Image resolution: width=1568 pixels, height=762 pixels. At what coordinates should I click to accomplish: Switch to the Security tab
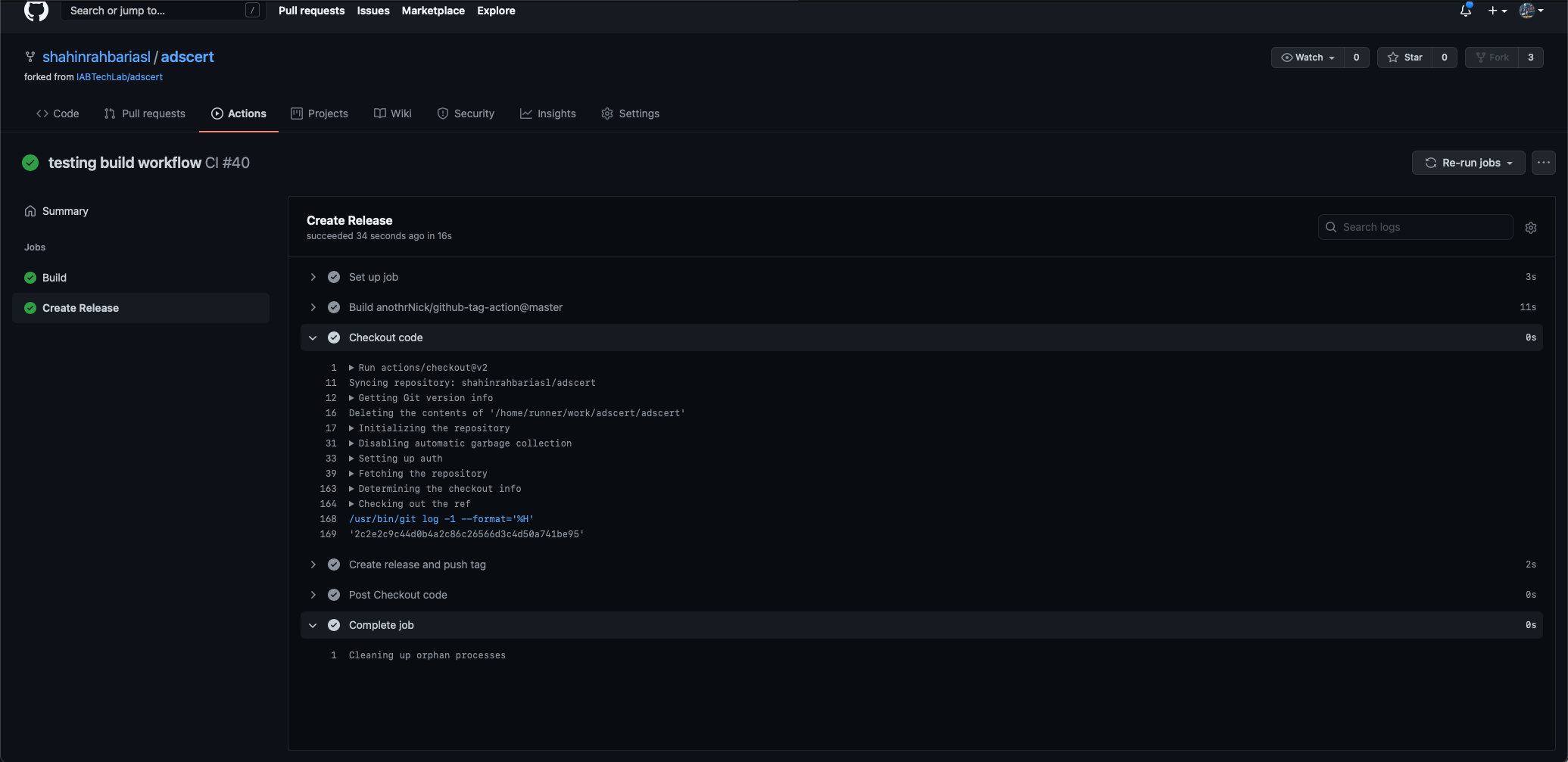(x=466, y=113)
